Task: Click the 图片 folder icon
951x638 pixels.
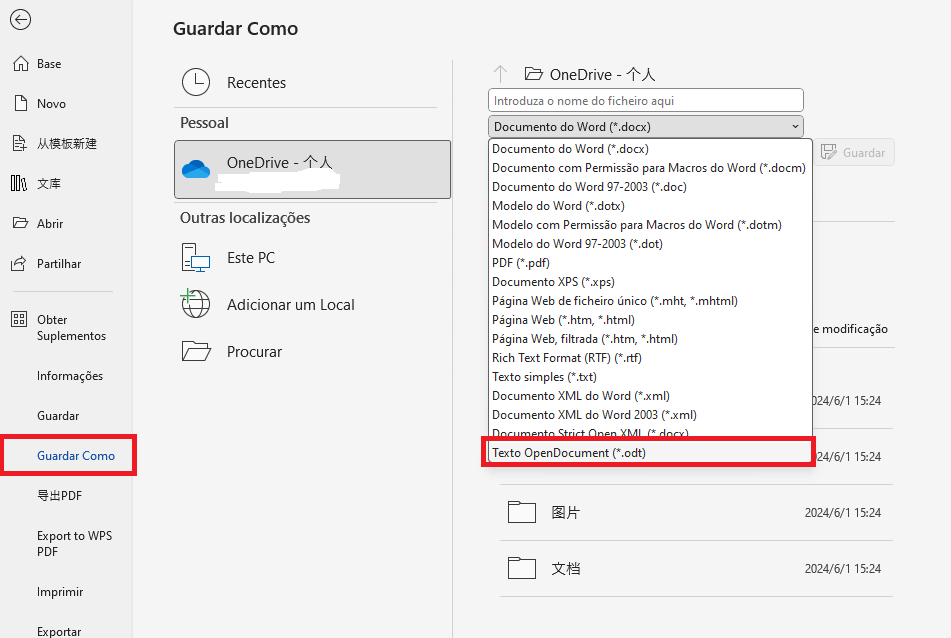Action: [x=522, y=512]
